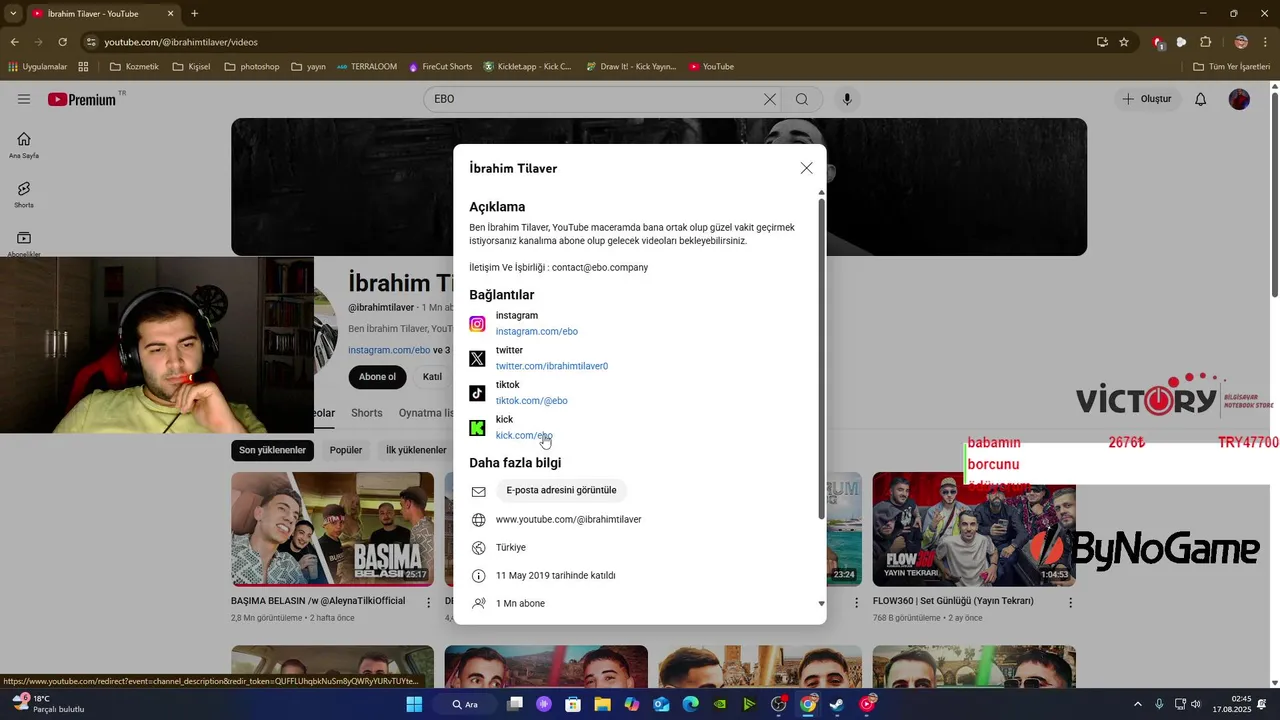Click '11 May 2019 tarihinde katıldı' text
The image size is (1280, 720).
(x=555, y=576)
